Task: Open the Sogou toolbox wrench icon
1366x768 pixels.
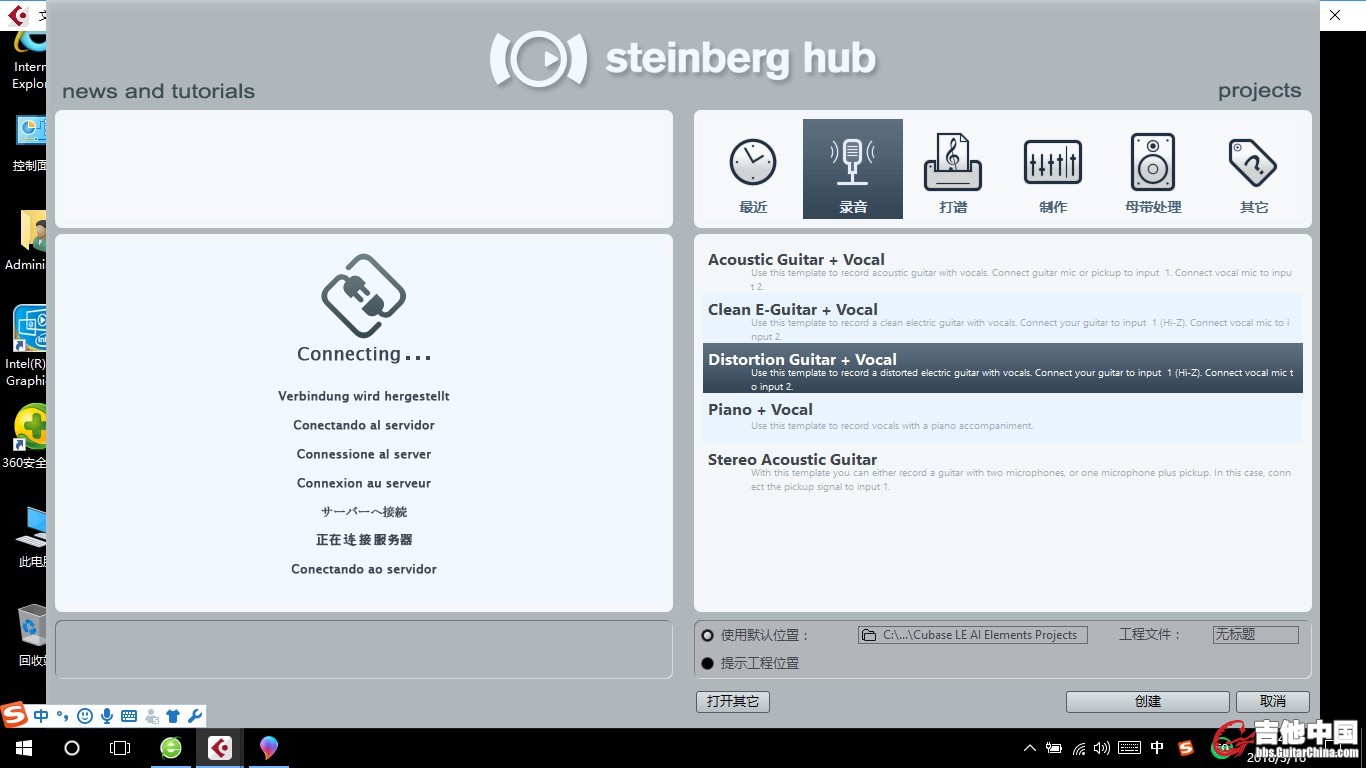Action: pyautogui.click(x=195, y=716)
